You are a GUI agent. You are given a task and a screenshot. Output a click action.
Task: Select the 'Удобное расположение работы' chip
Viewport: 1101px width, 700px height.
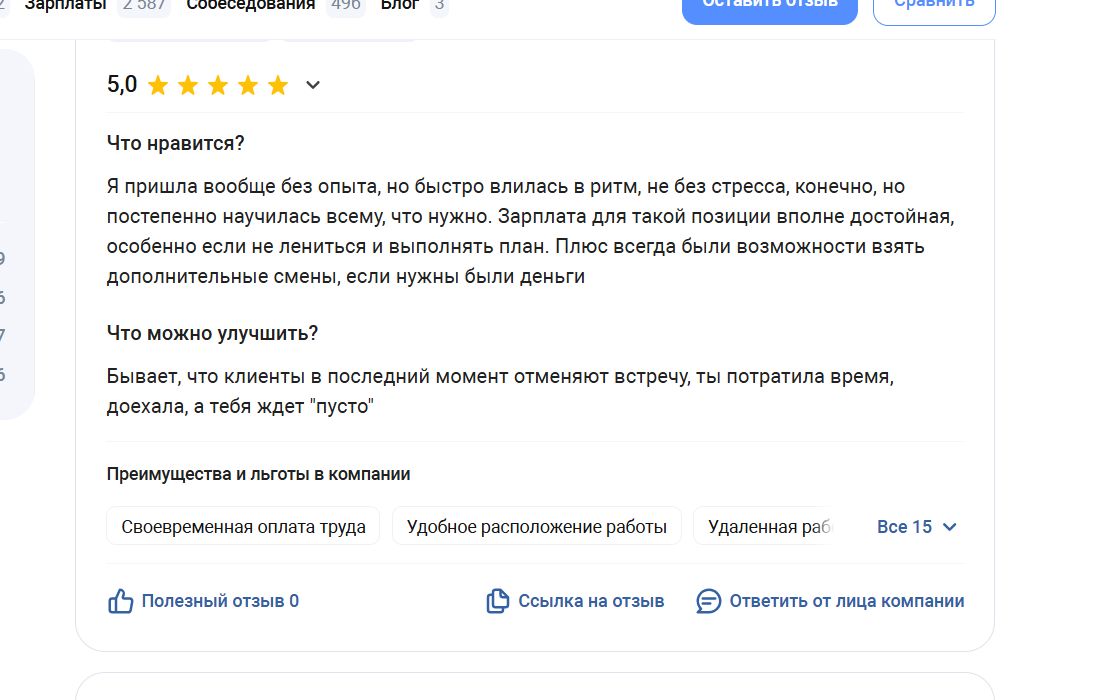click(536, 527)
